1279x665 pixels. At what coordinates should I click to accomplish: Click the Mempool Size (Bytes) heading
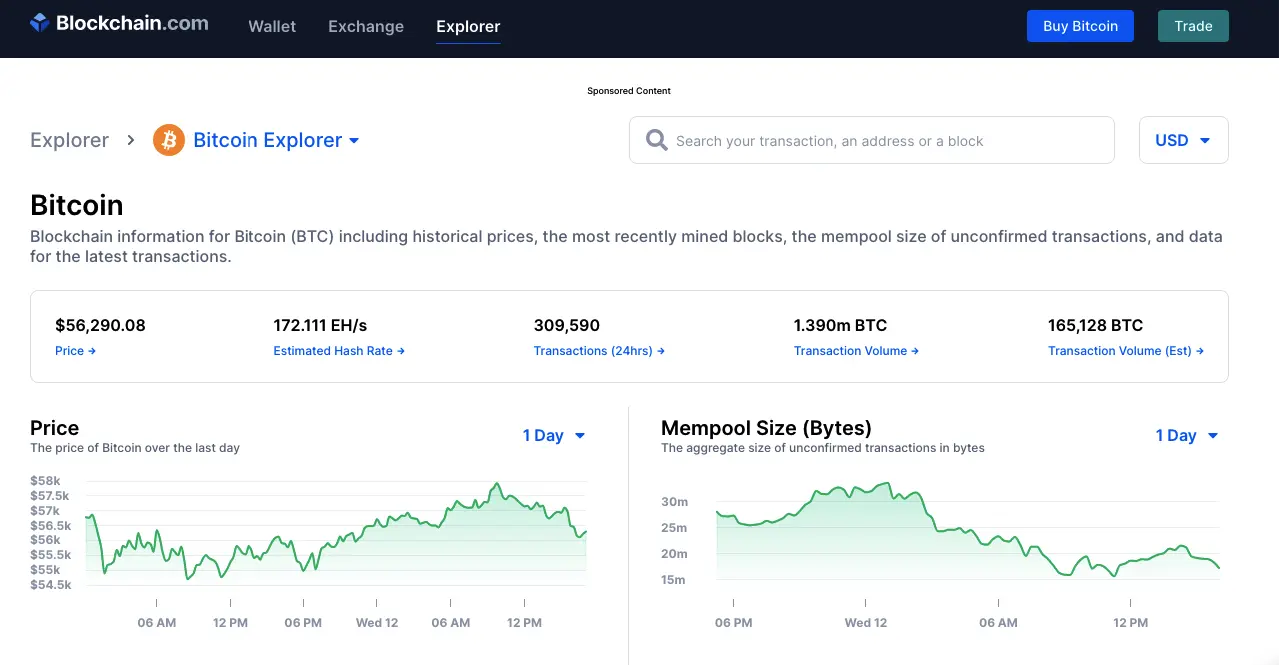click(x=766, y=428)
